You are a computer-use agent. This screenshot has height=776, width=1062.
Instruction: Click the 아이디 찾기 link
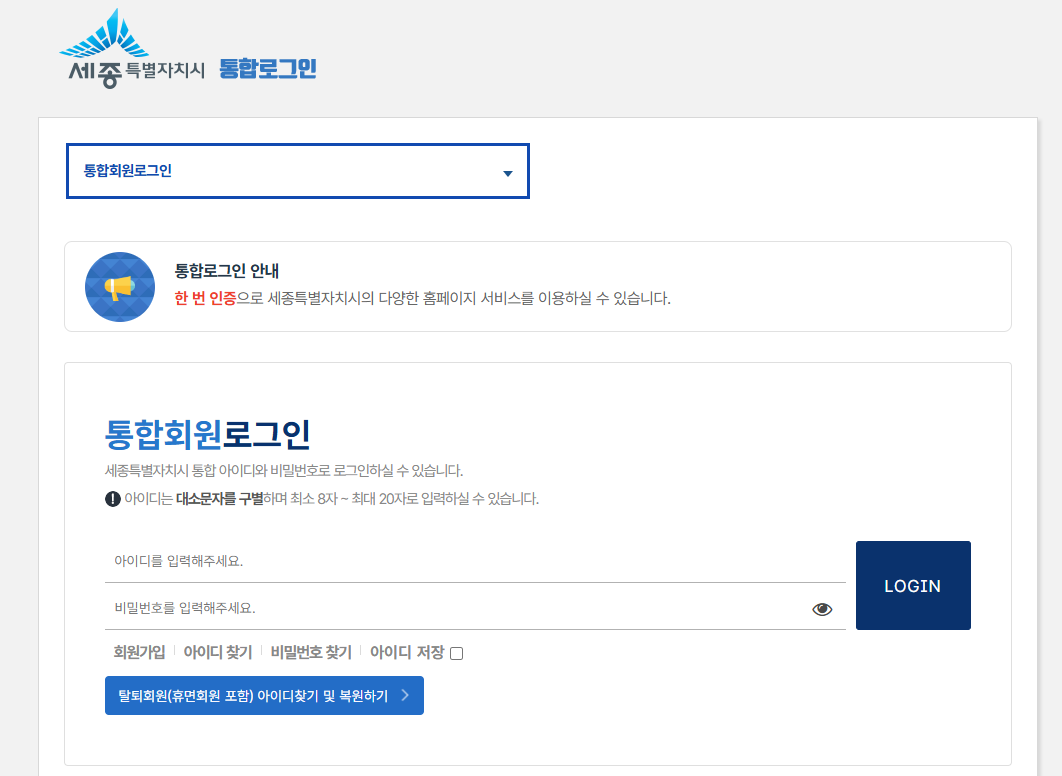pyautogui.click(x=217, y=652)
